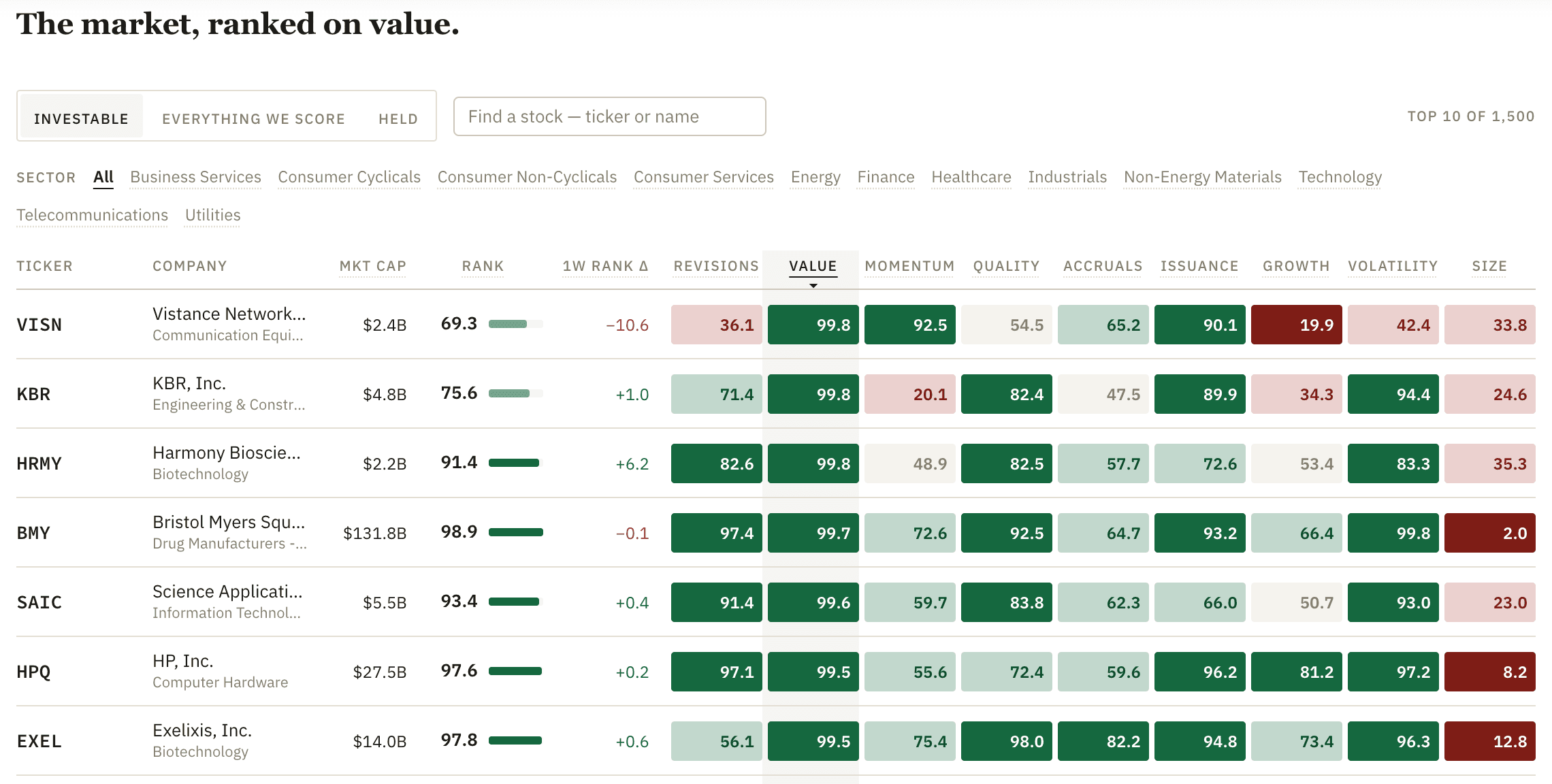Open the KBR ticker
Image resolution: width=1552 pixels, height=784 pixels.
click(x=33, y=394)
